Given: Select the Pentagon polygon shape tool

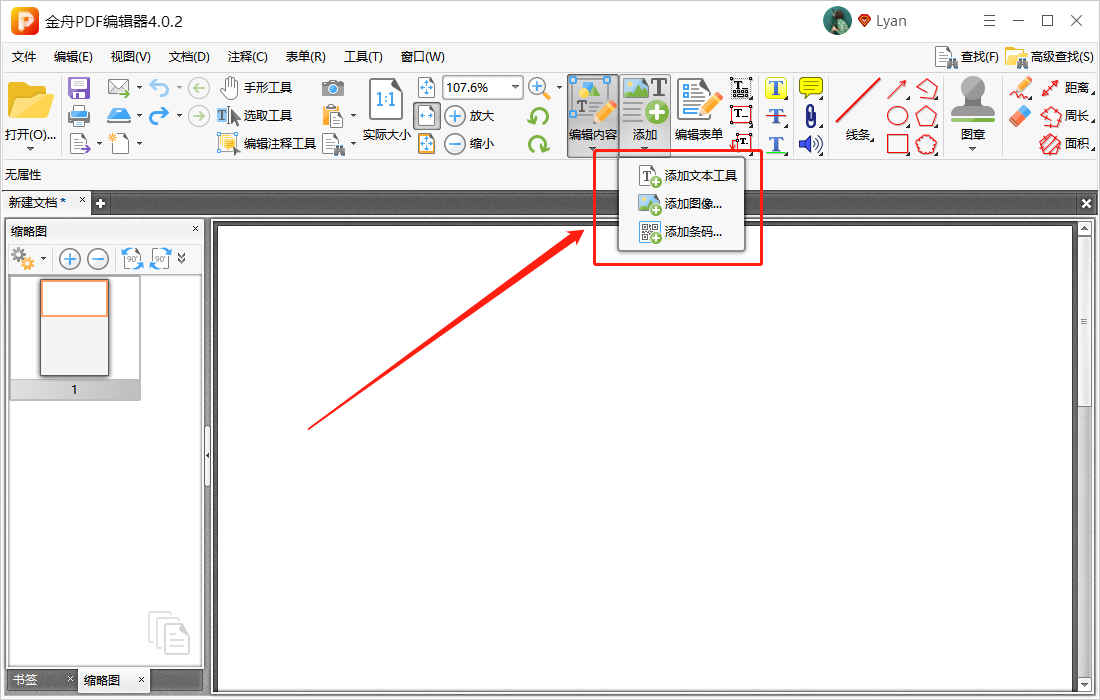Looking at the screenshot, I should coord(926,116).
